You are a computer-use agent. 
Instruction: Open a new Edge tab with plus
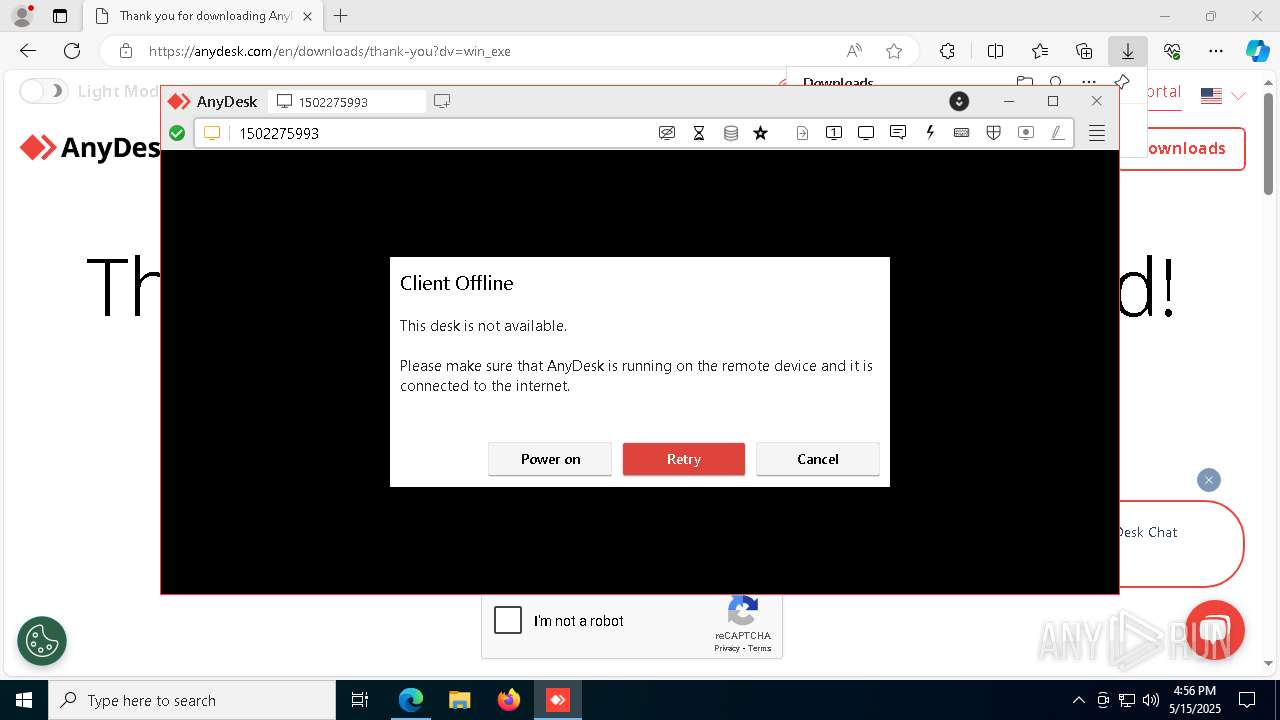341,16
